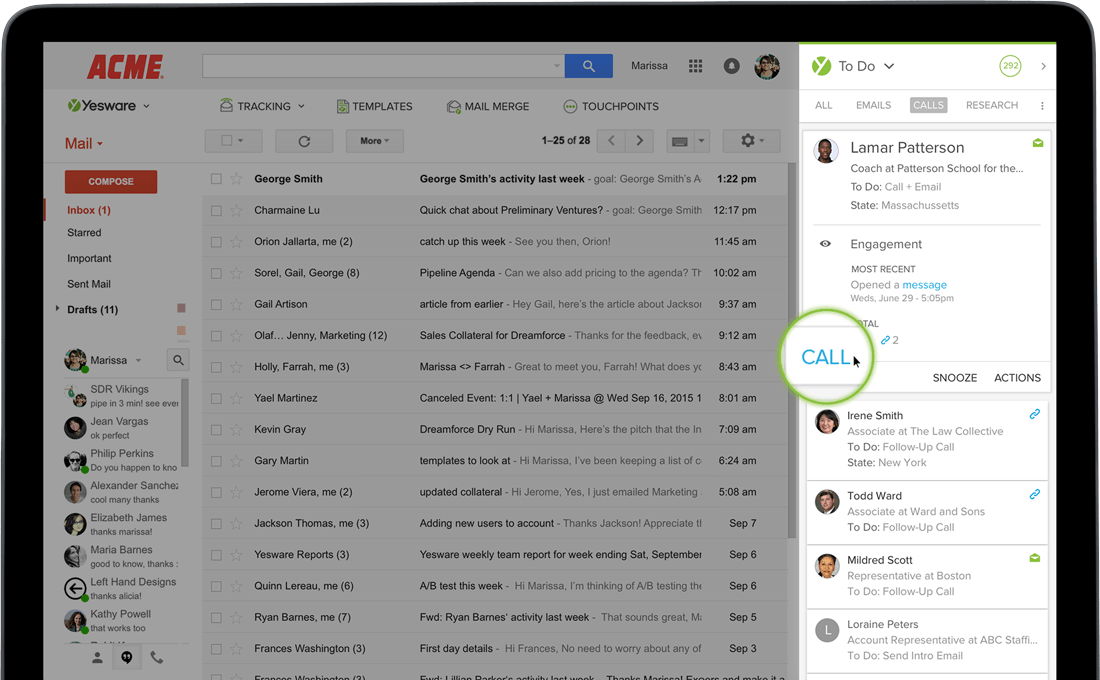
Task: Click the CALL button for Lamar Patterson
Action: 826,357
